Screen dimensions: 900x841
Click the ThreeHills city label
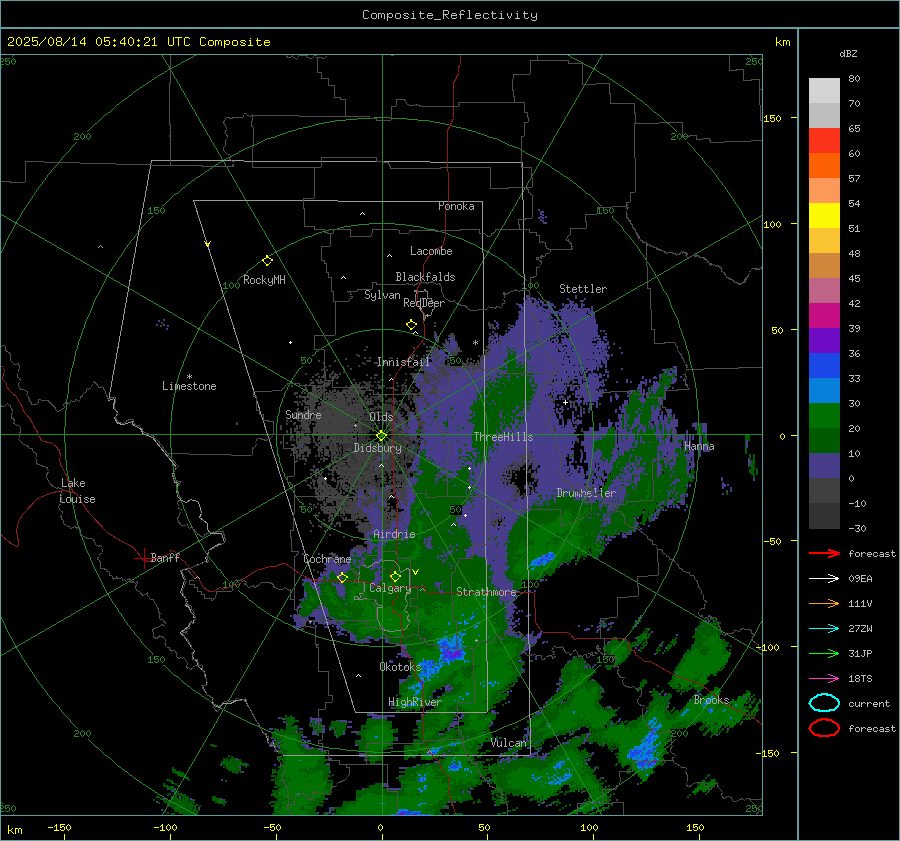(503, 437)
